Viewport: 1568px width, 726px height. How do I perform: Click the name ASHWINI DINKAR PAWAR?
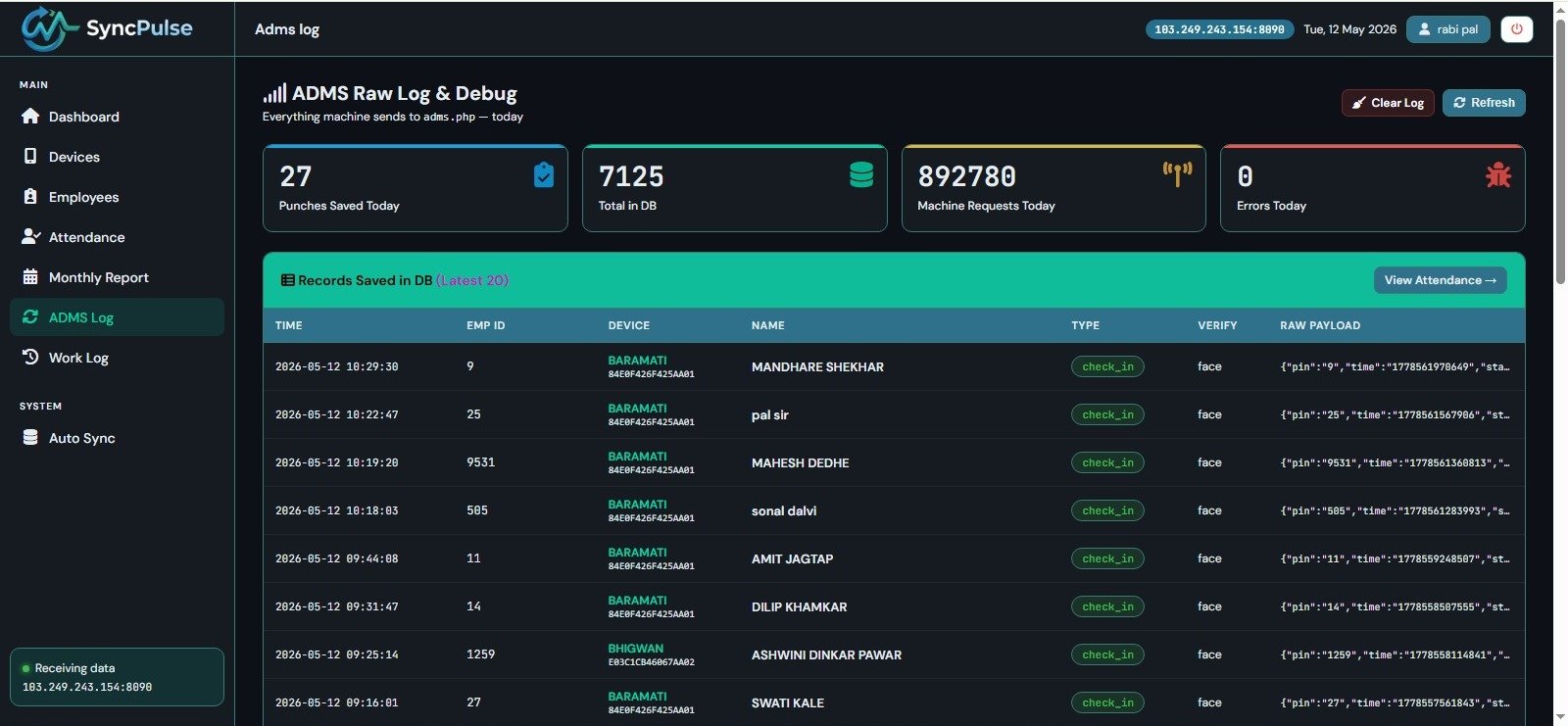[826, 654]
